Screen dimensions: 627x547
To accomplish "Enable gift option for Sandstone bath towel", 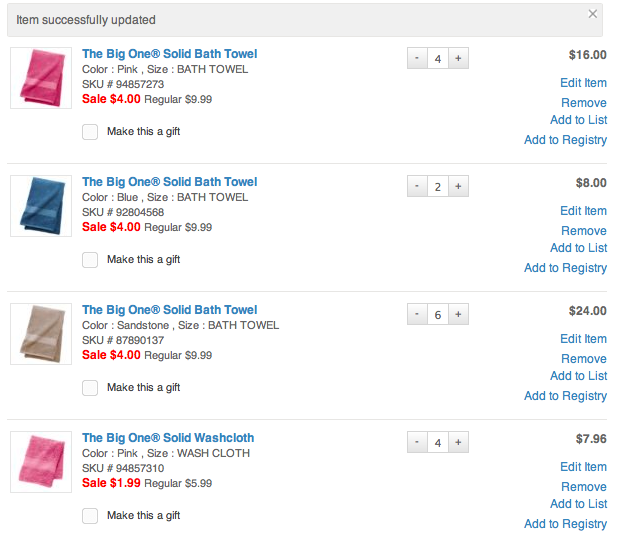I will (x=90, y=388).
